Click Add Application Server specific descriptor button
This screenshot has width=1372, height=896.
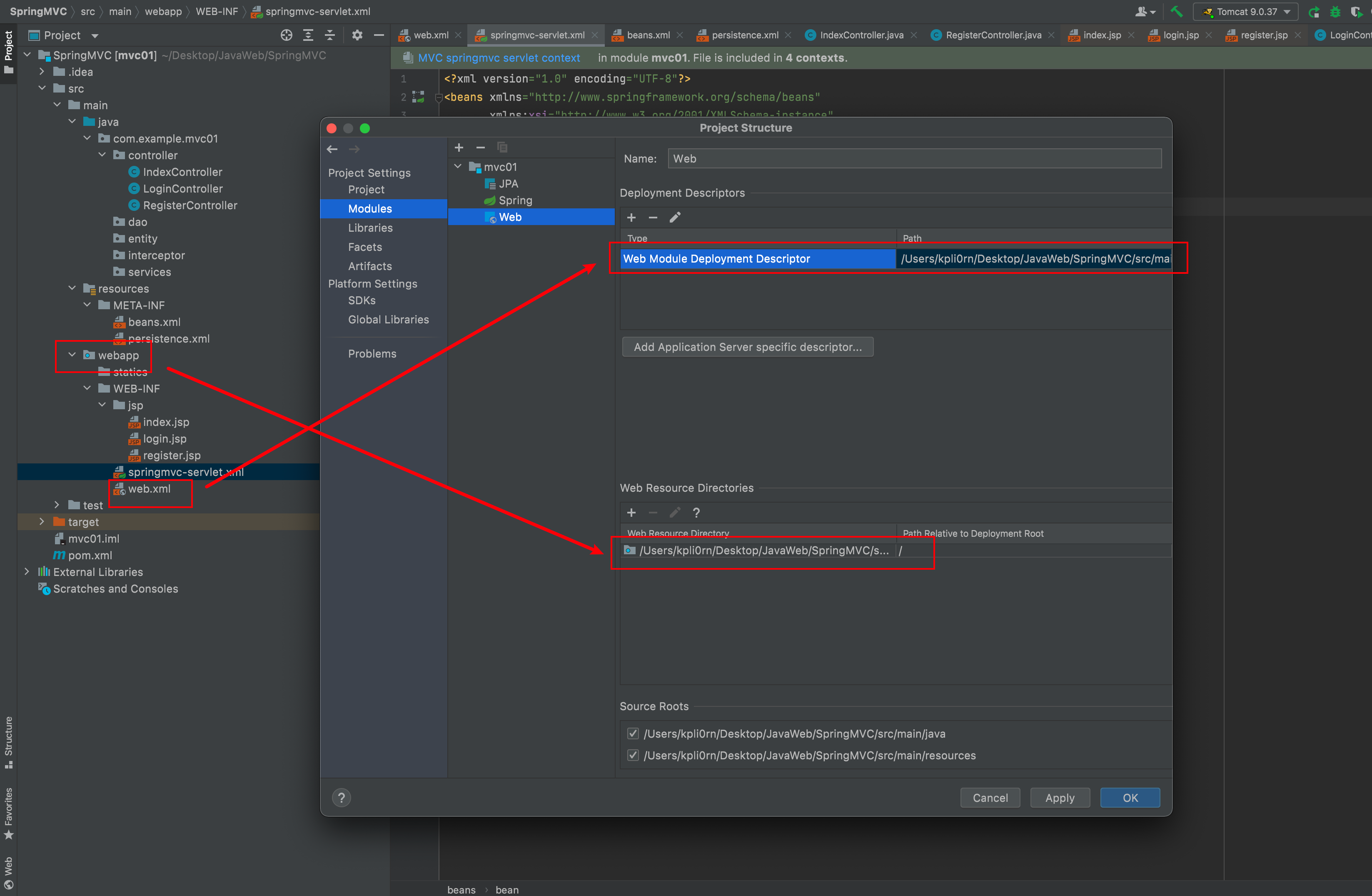(x=747, y=347)
